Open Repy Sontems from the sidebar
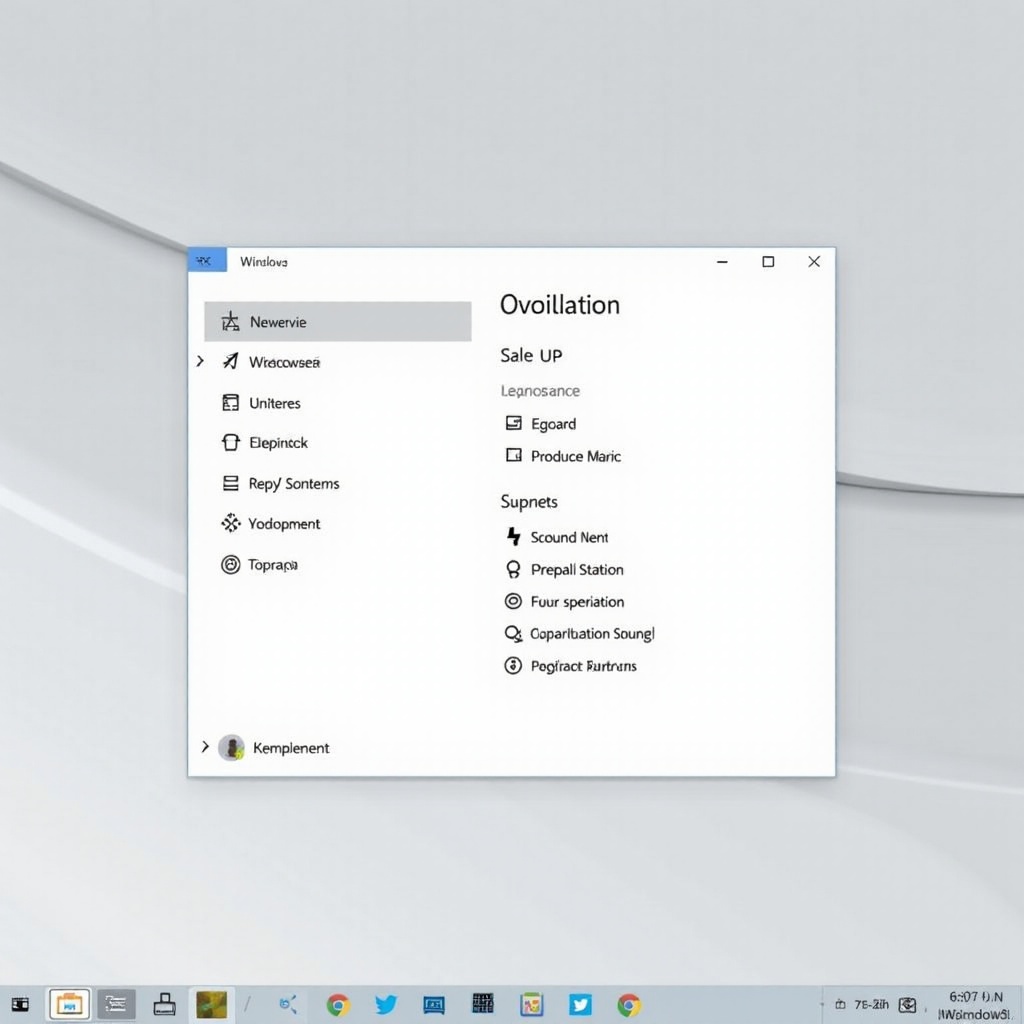The height and width of the screenshot is (1024, 1024). click(x=293, y=483)
